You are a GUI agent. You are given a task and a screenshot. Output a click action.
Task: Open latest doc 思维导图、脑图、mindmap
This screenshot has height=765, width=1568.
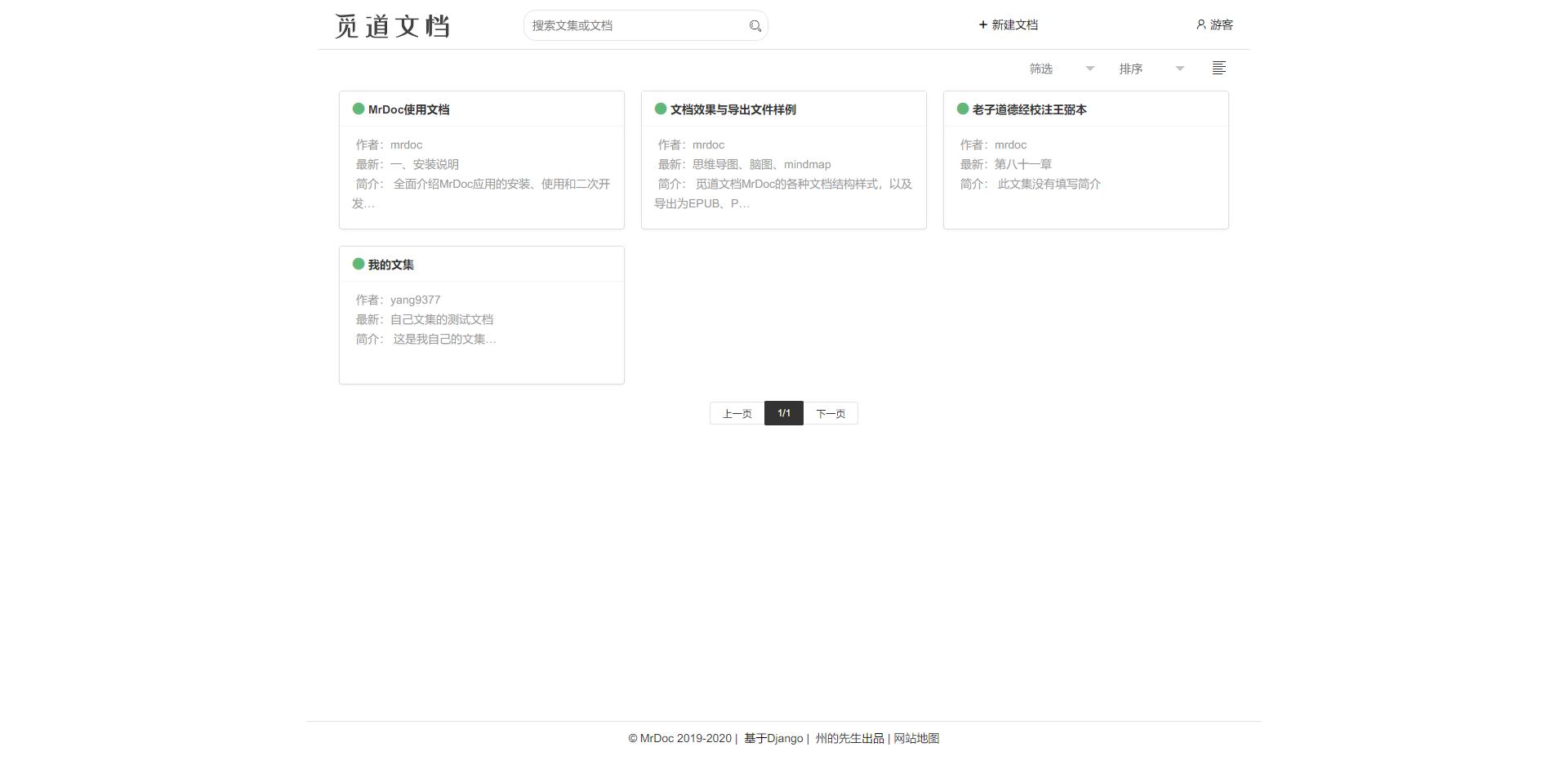tap(761, 164)
